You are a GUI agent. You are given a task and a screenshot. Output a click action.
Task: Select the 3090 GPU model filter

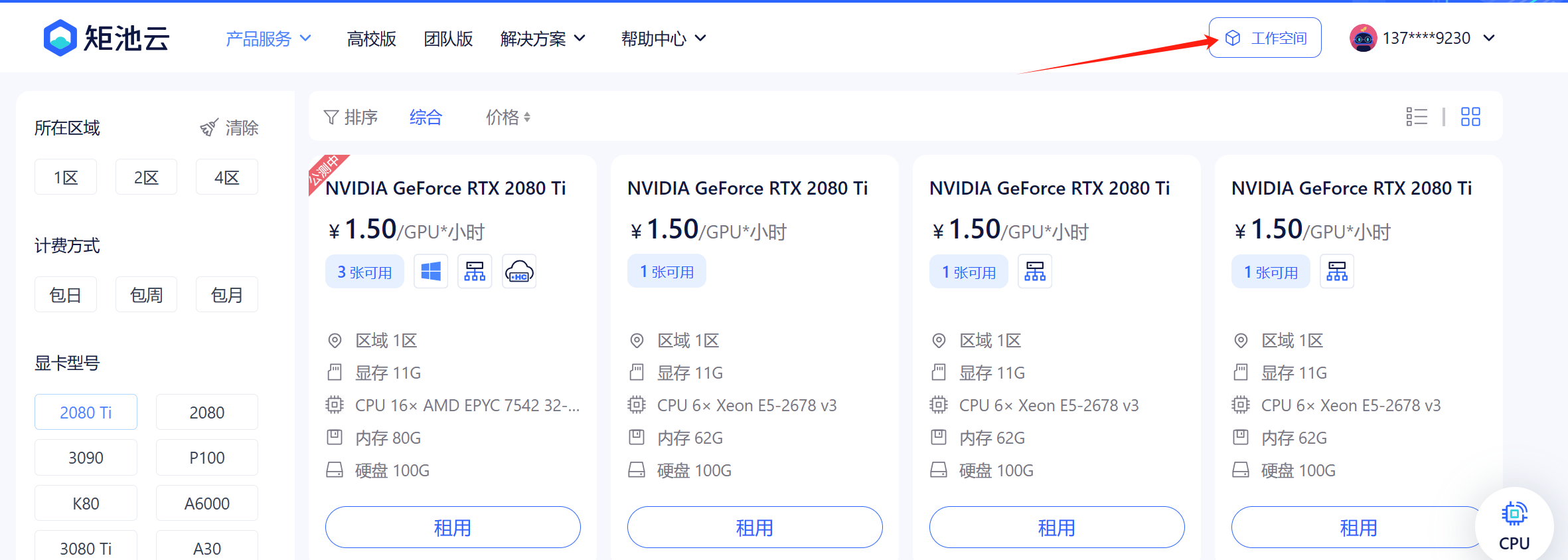click(86, 457)
